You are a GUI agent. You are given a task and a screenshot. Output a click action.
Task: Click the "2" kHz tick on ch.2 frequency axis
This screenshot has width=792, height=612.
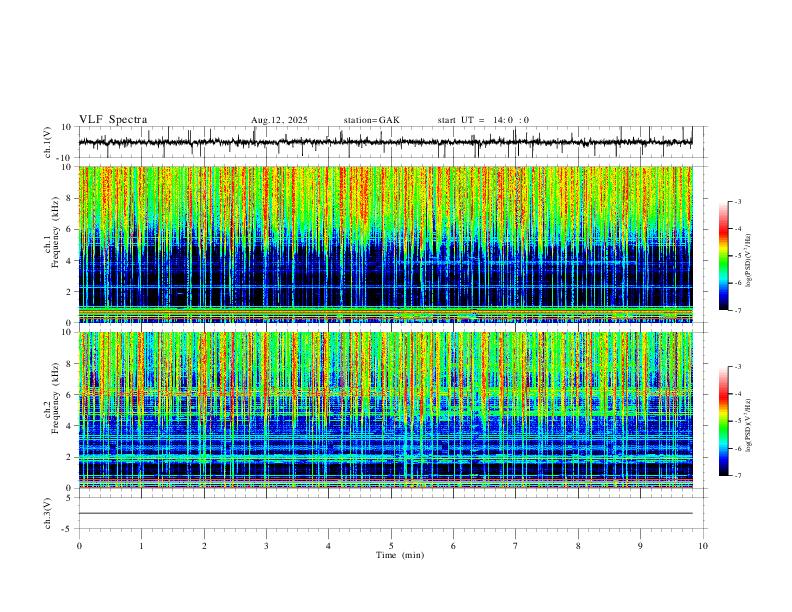coord(69,457)
